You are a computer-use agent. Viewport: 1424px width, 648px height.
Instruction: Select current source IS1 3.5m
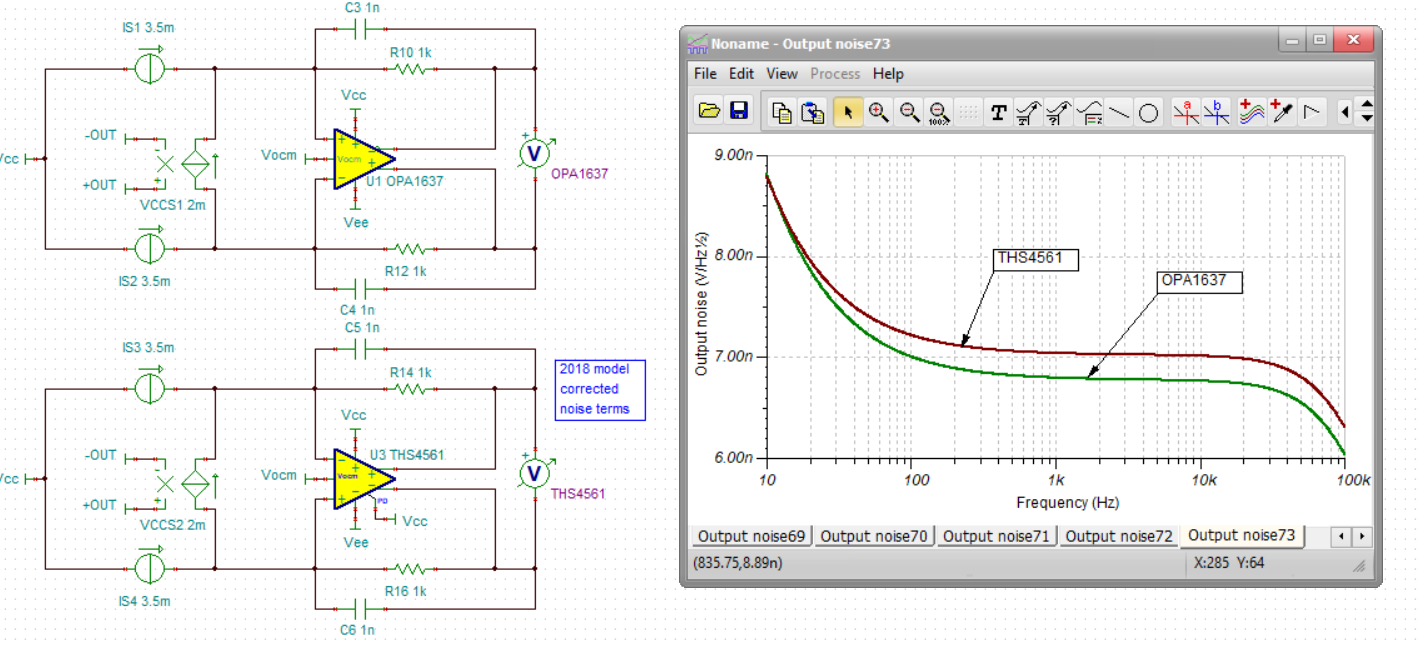[150, 69]
